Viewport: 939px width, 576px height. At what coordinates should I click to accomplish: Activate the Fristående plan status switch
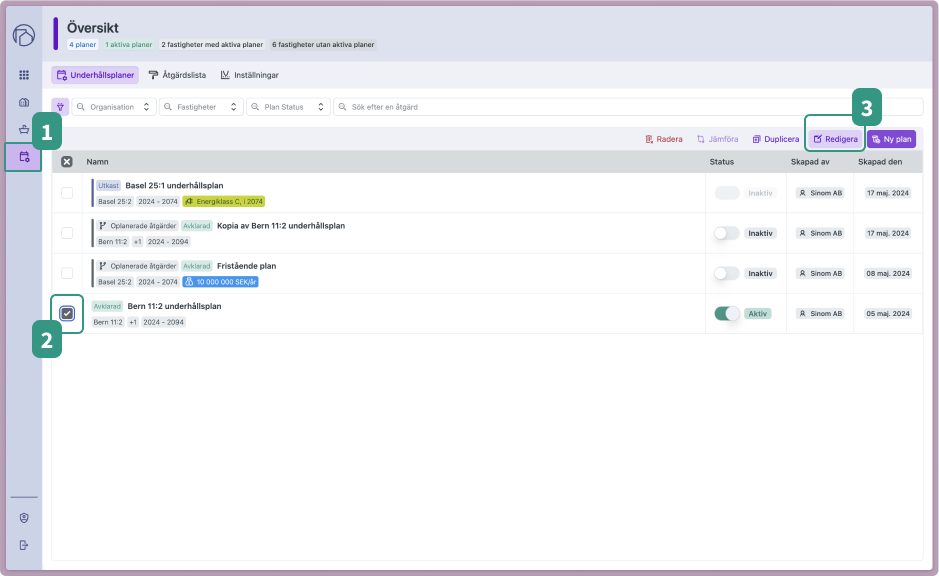point(727,273)
